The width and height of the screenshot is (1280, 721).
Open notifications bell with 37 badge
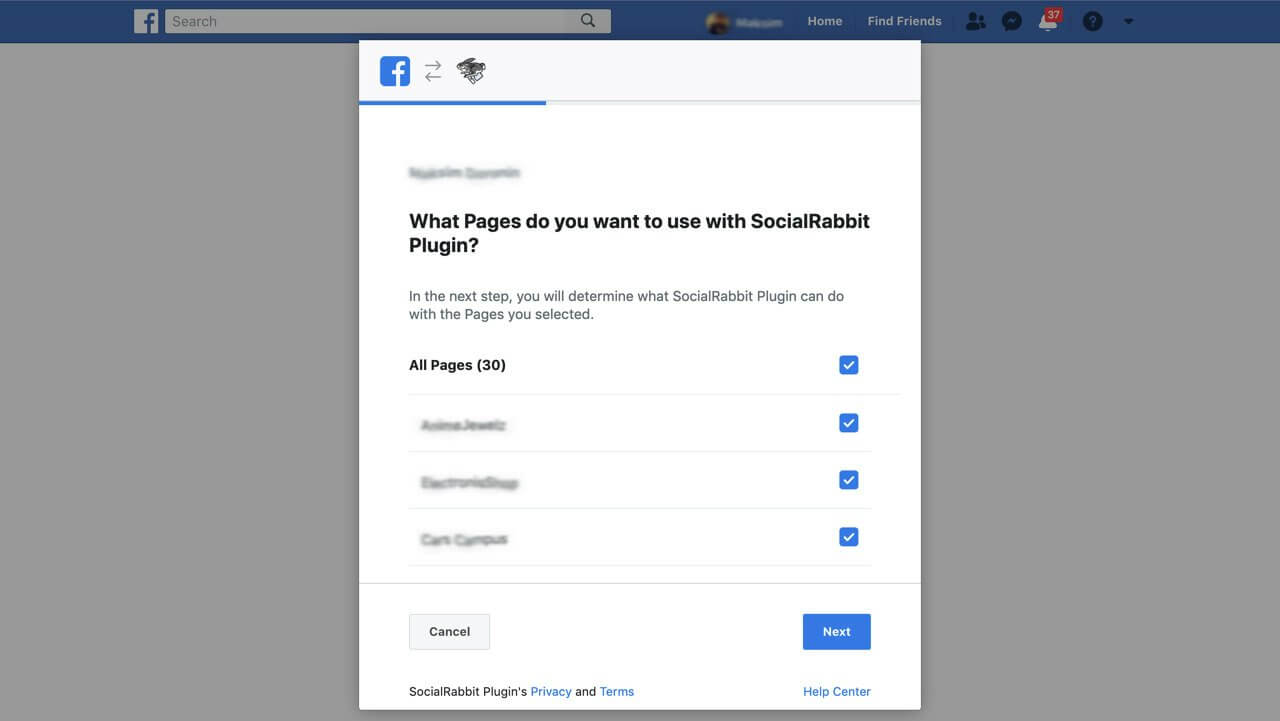click(x=1048, y=20)
